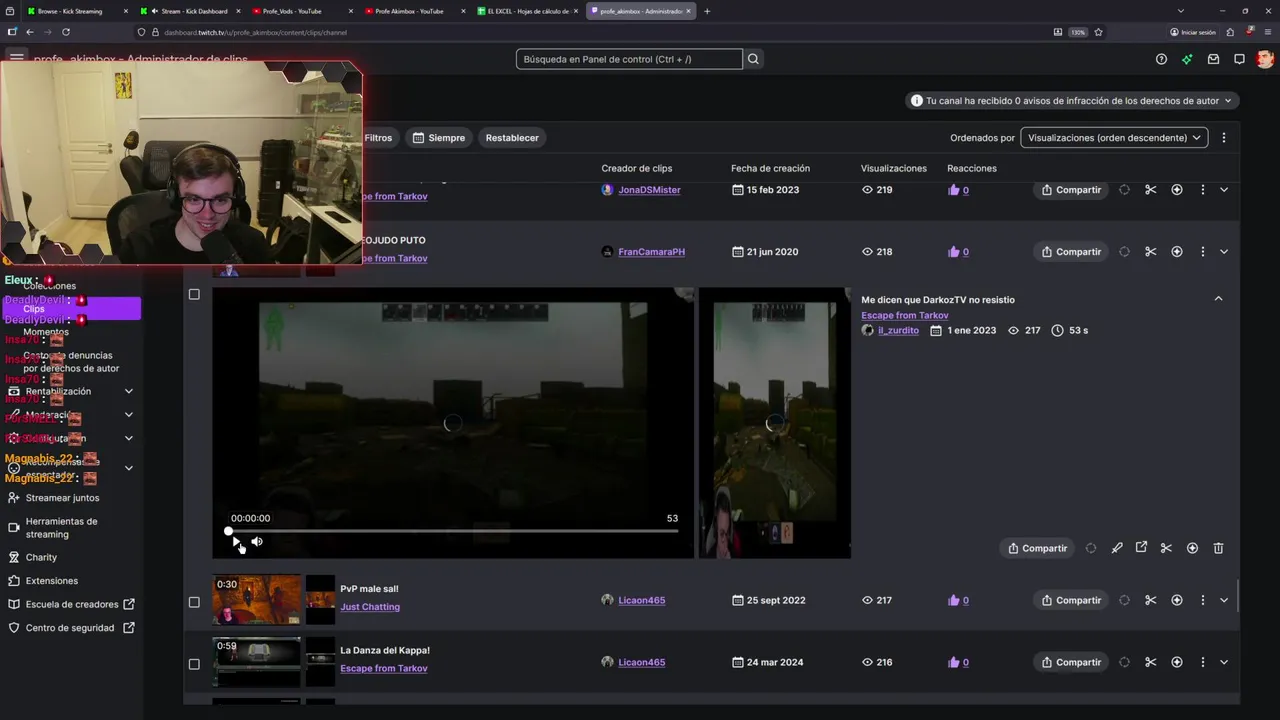Open Herramientas de streaming in sidebar
This screenshot has height=720, width=1280.
coord(61,528)
